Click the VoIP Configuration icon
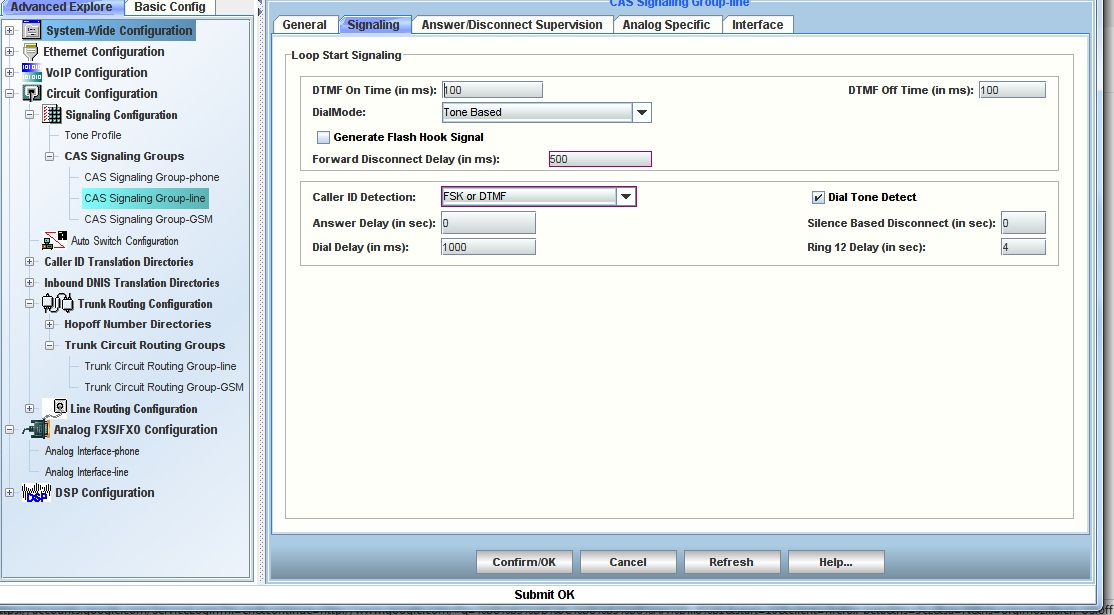This screenshot has width=1114, height=615. 31,73
